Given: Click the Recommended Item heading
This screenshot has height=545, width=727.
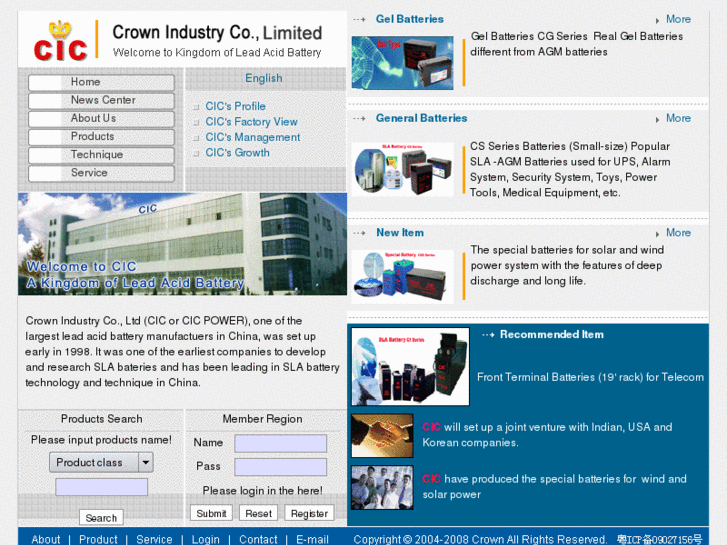Looking at the screenshot, I should pos(551,334).
